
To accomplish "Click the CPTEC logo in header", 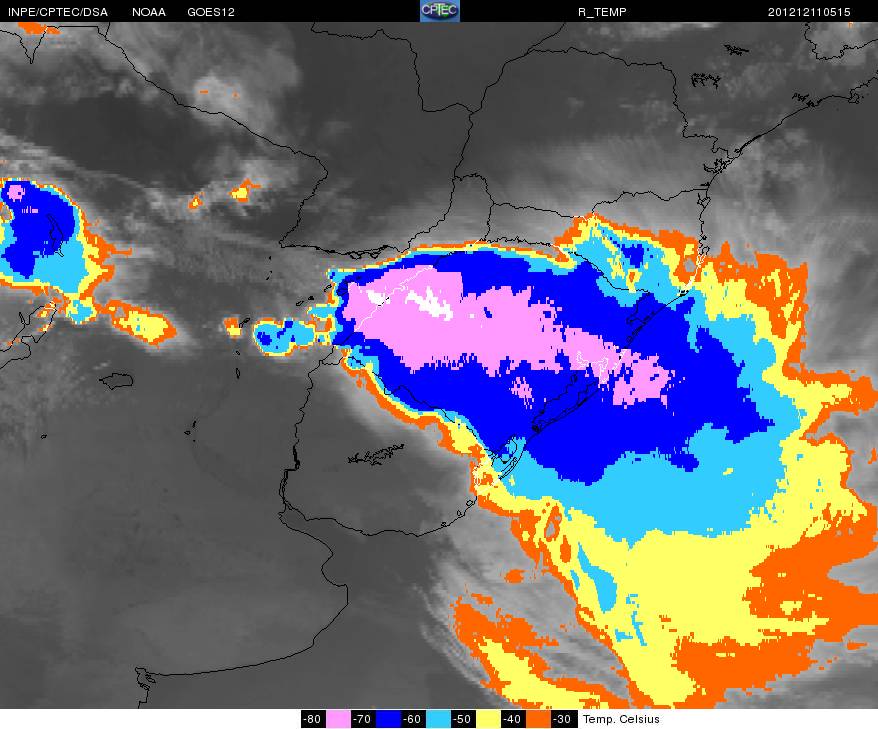I will click(x=440, y=11).
